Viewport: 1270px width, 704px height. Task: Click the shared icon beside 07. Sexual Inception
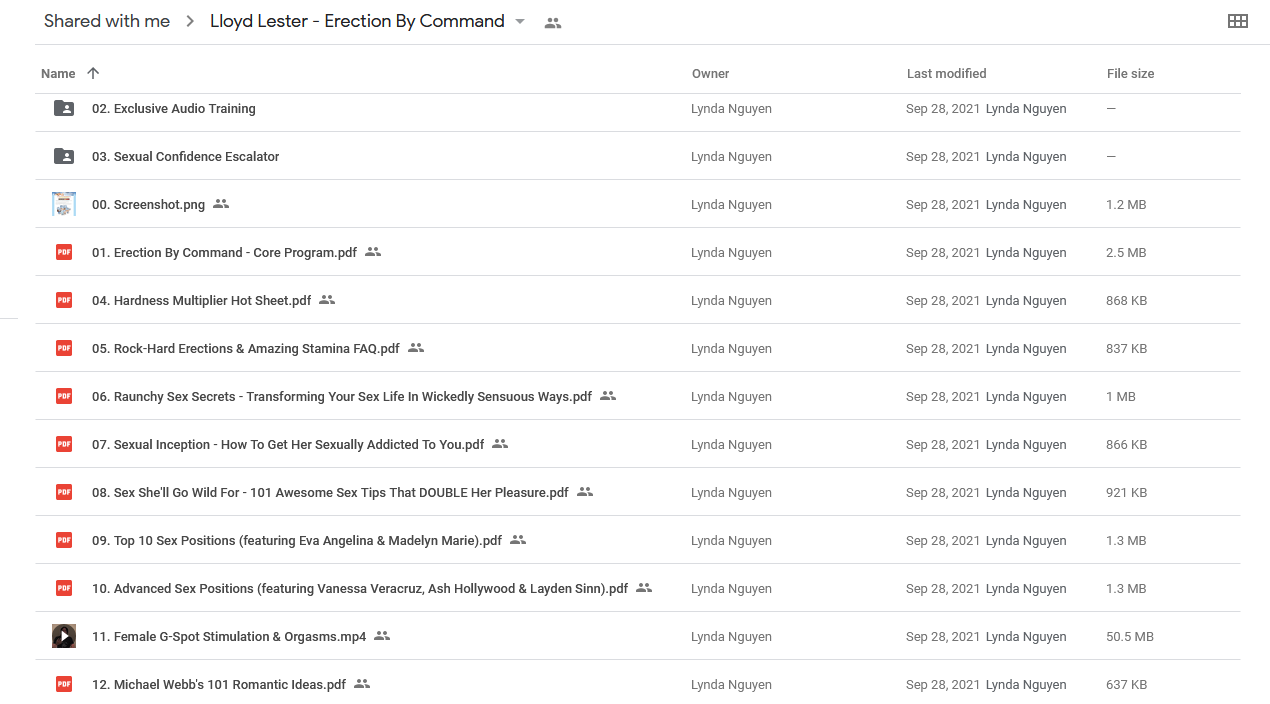point(500,444)
